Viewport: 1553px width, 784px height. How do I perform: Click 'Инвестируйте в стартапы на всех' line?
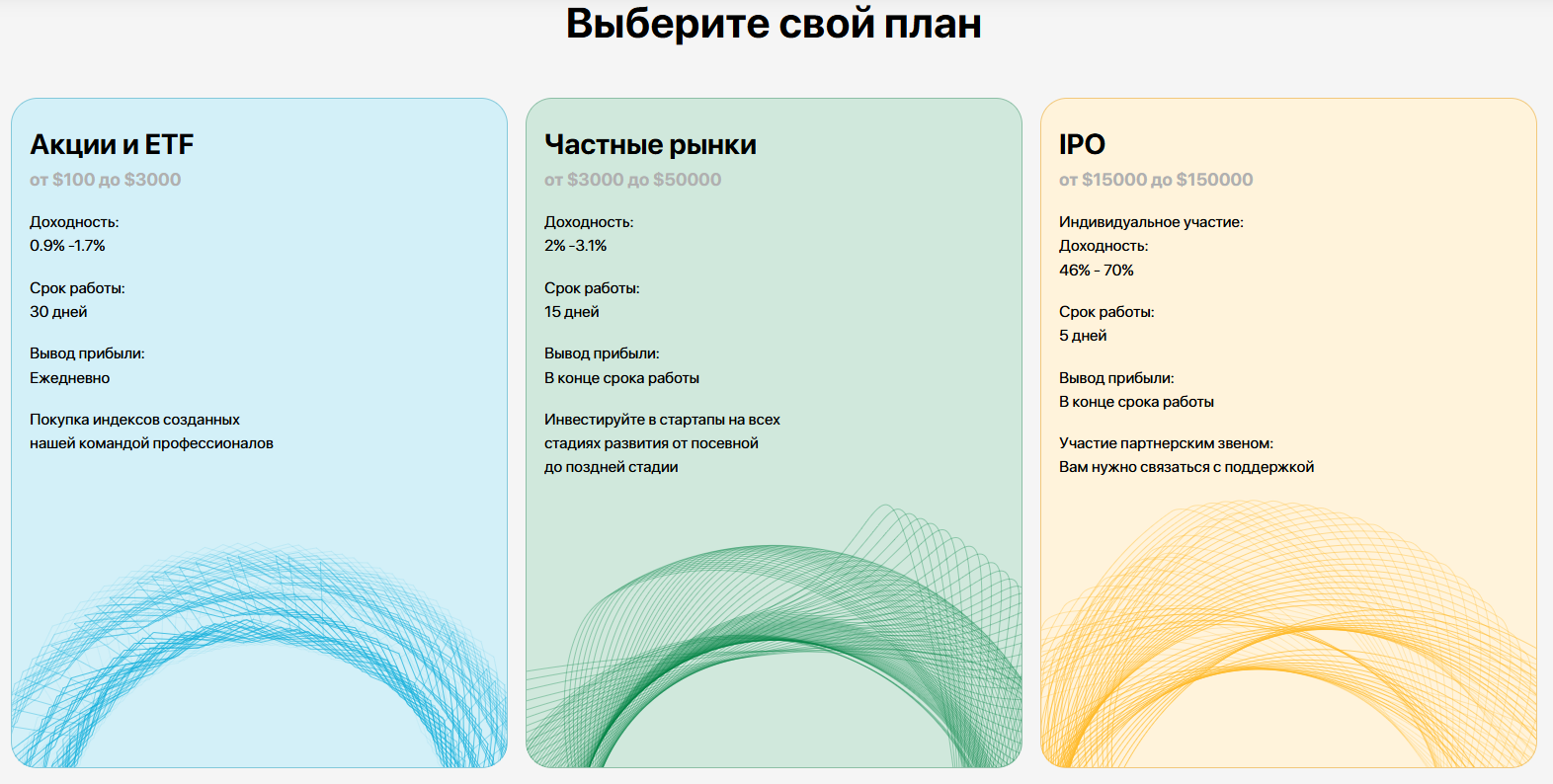click(x=662, y=420)
